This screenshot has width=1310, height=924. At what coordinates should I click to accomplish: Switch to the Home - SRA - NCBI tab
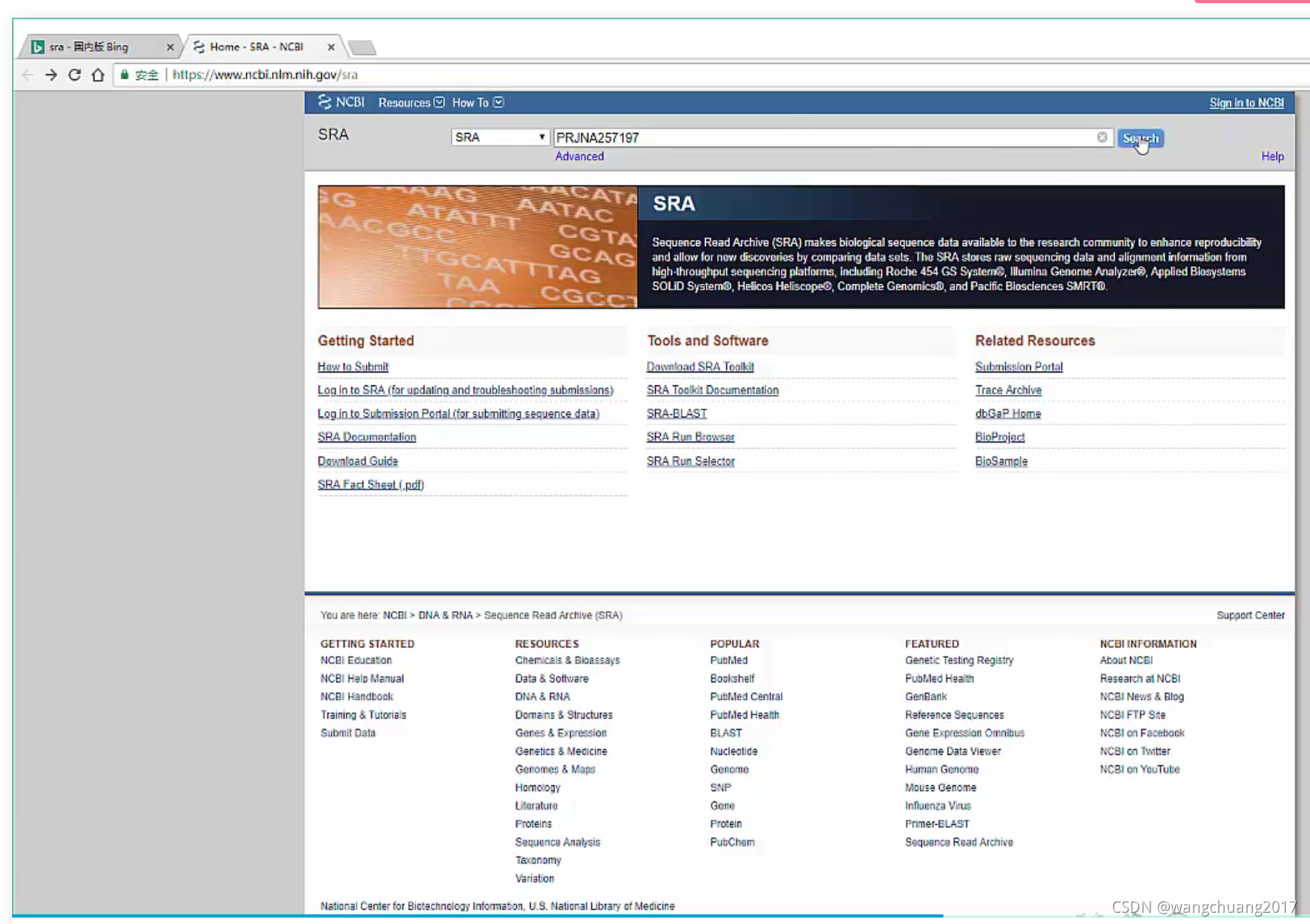click(x=262, y=47)
